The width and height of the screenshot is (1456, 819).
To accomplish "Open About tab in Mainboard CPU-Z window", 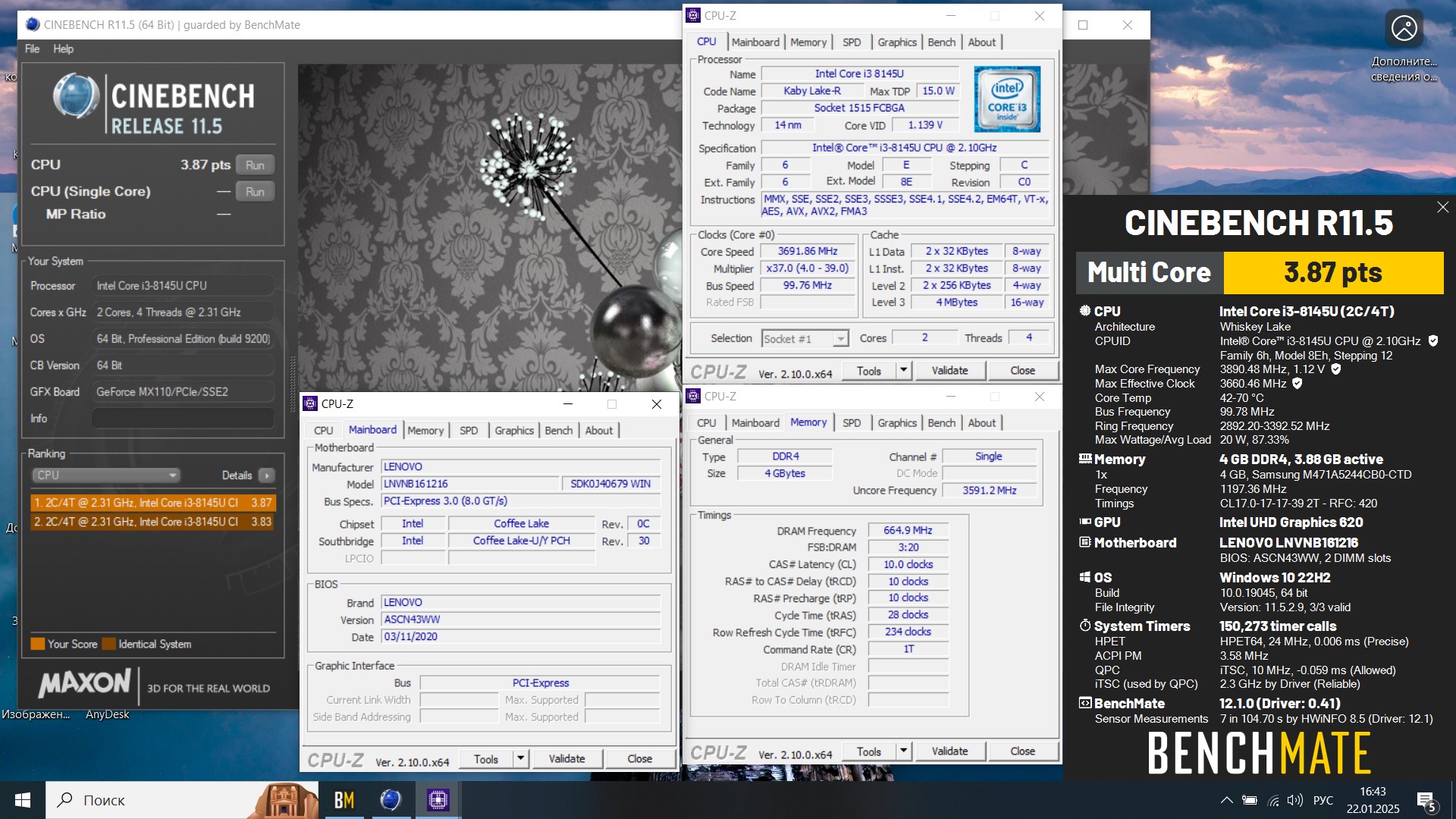I will (599, 431).
